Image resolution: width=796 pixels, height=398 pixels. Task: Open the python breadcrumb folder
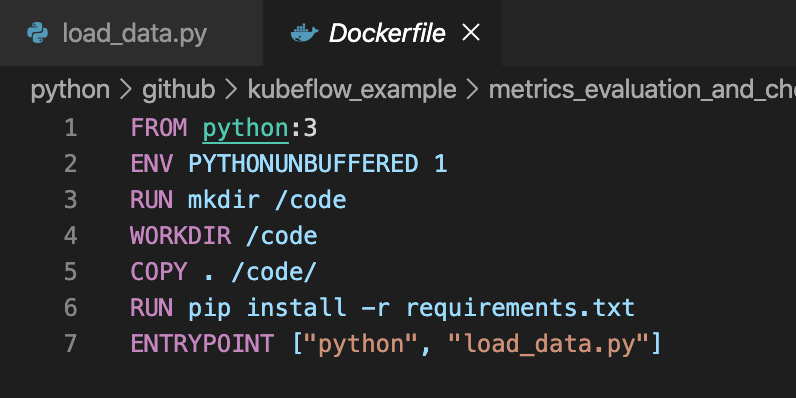70,90
